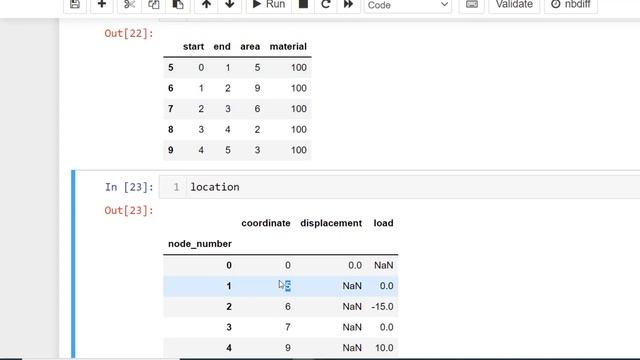Image resolution: width=640 pixels, height=360 pixels.
Task: Click load NaN value for node 0
Action: (384, 265)
